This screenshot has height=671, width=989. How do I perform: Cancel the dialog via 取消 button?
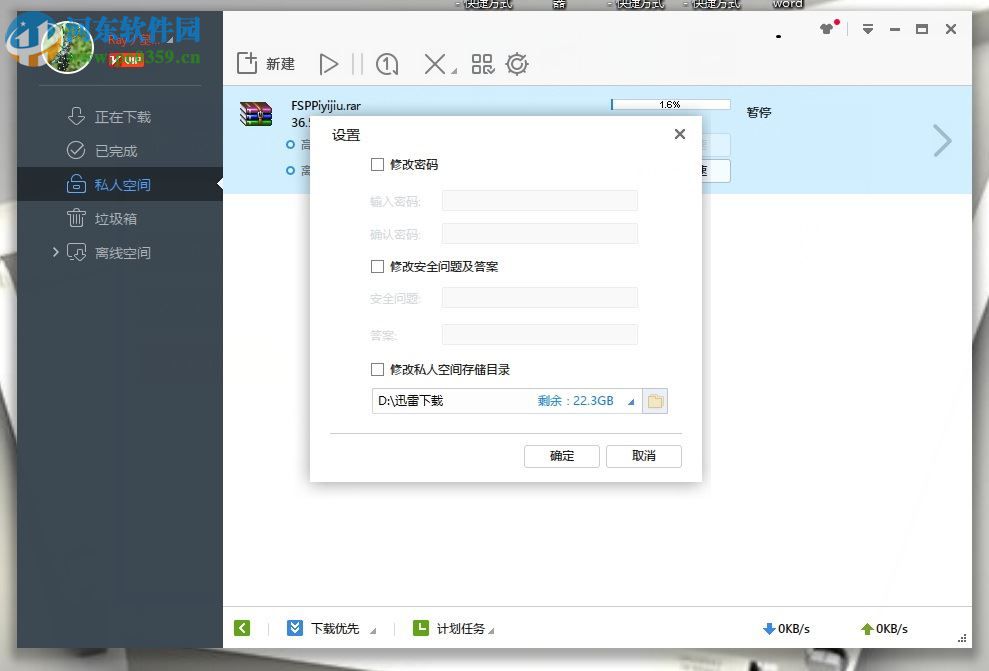(643, 456)
